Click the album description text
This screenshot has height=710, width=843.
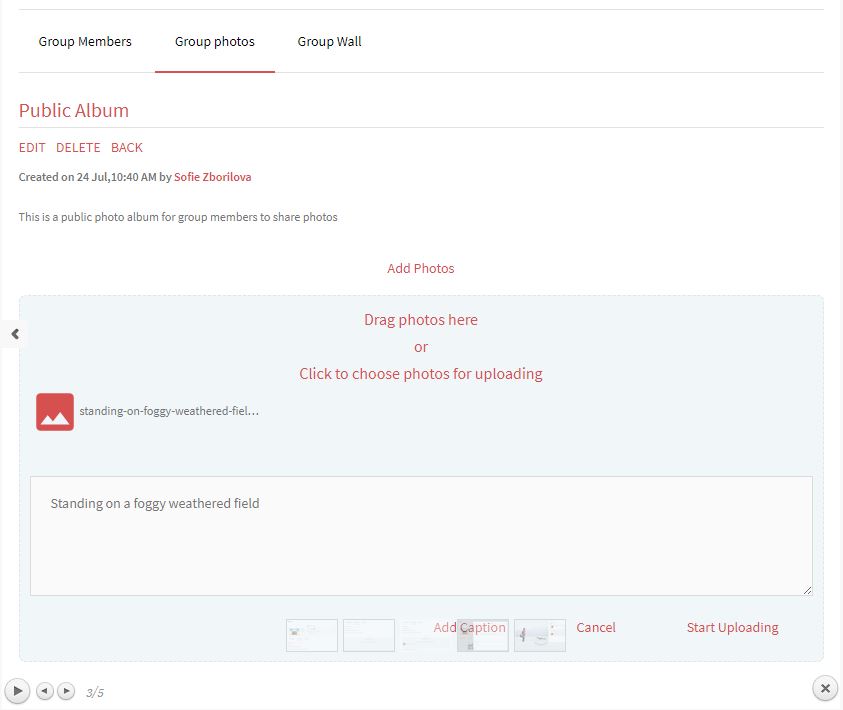point(178,217)
